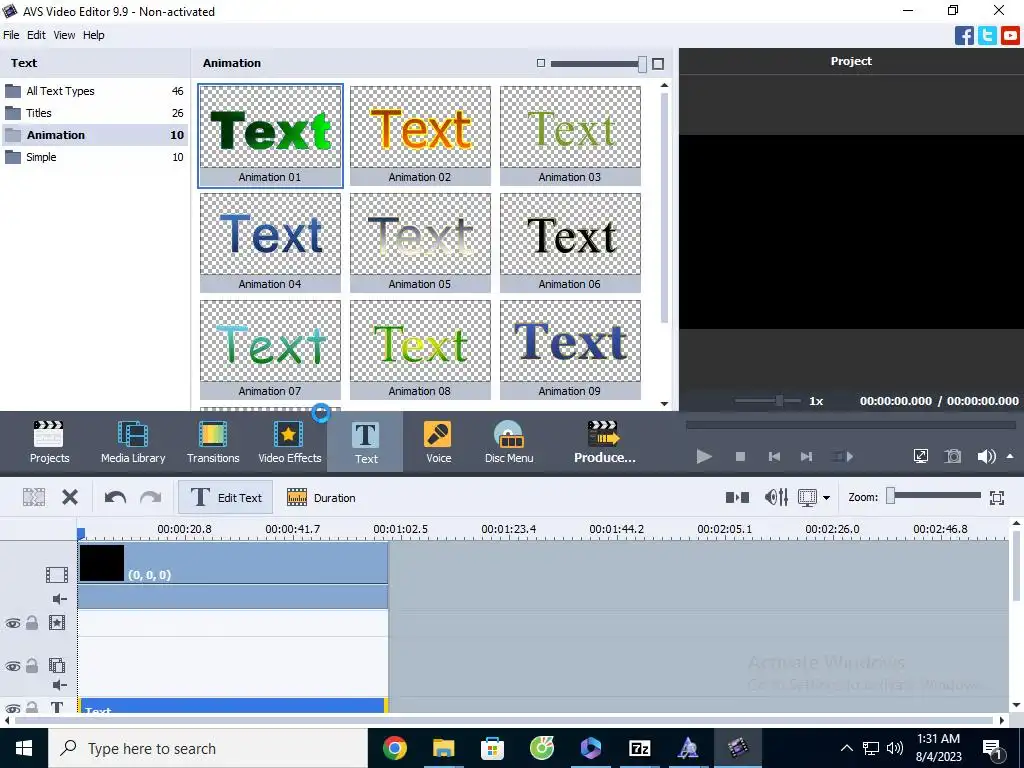Click the Duration button
This screenshot has width=1024, height=768.
321,498
